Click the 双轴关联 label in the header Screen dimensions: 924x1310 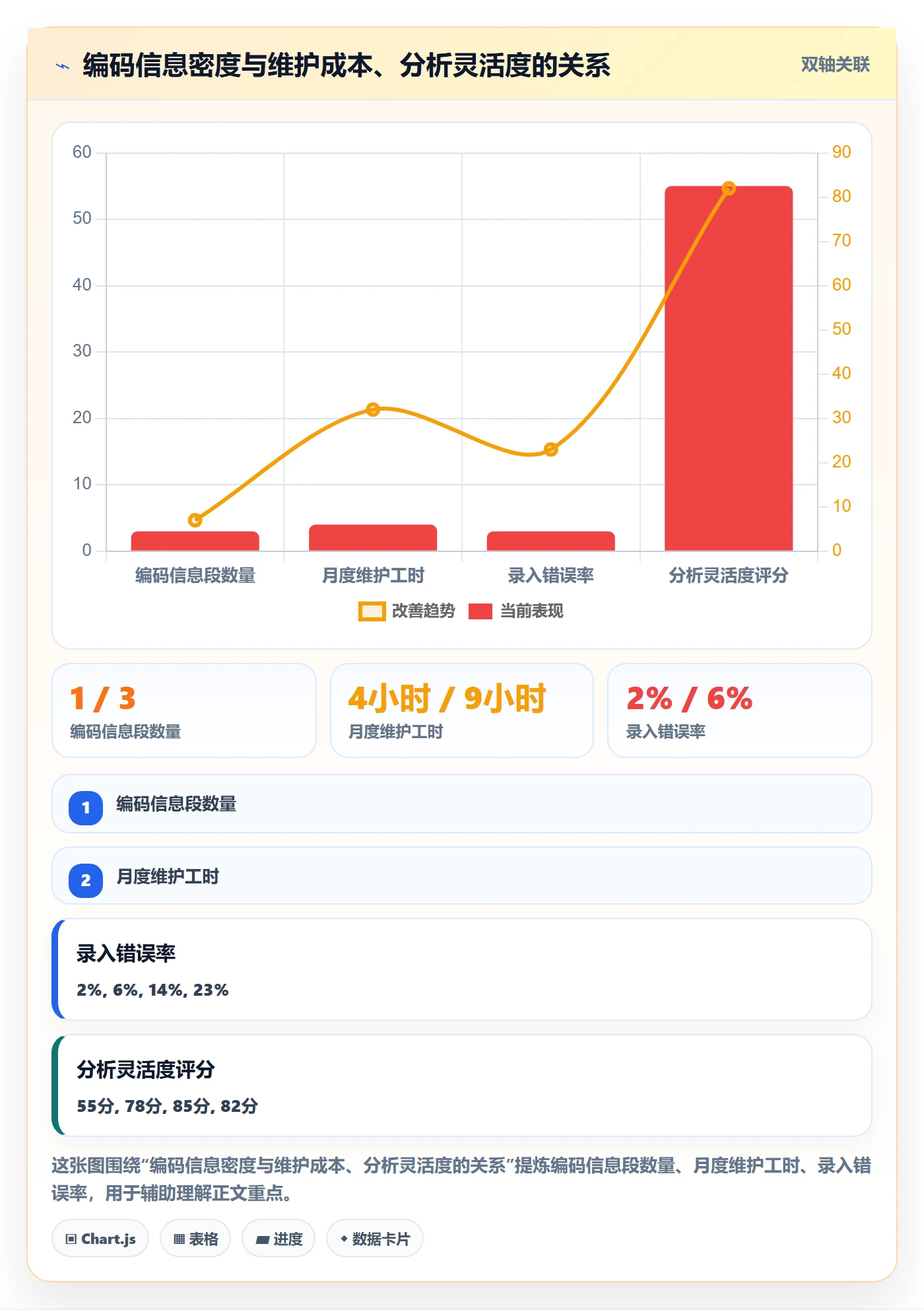tap(835, 65)
